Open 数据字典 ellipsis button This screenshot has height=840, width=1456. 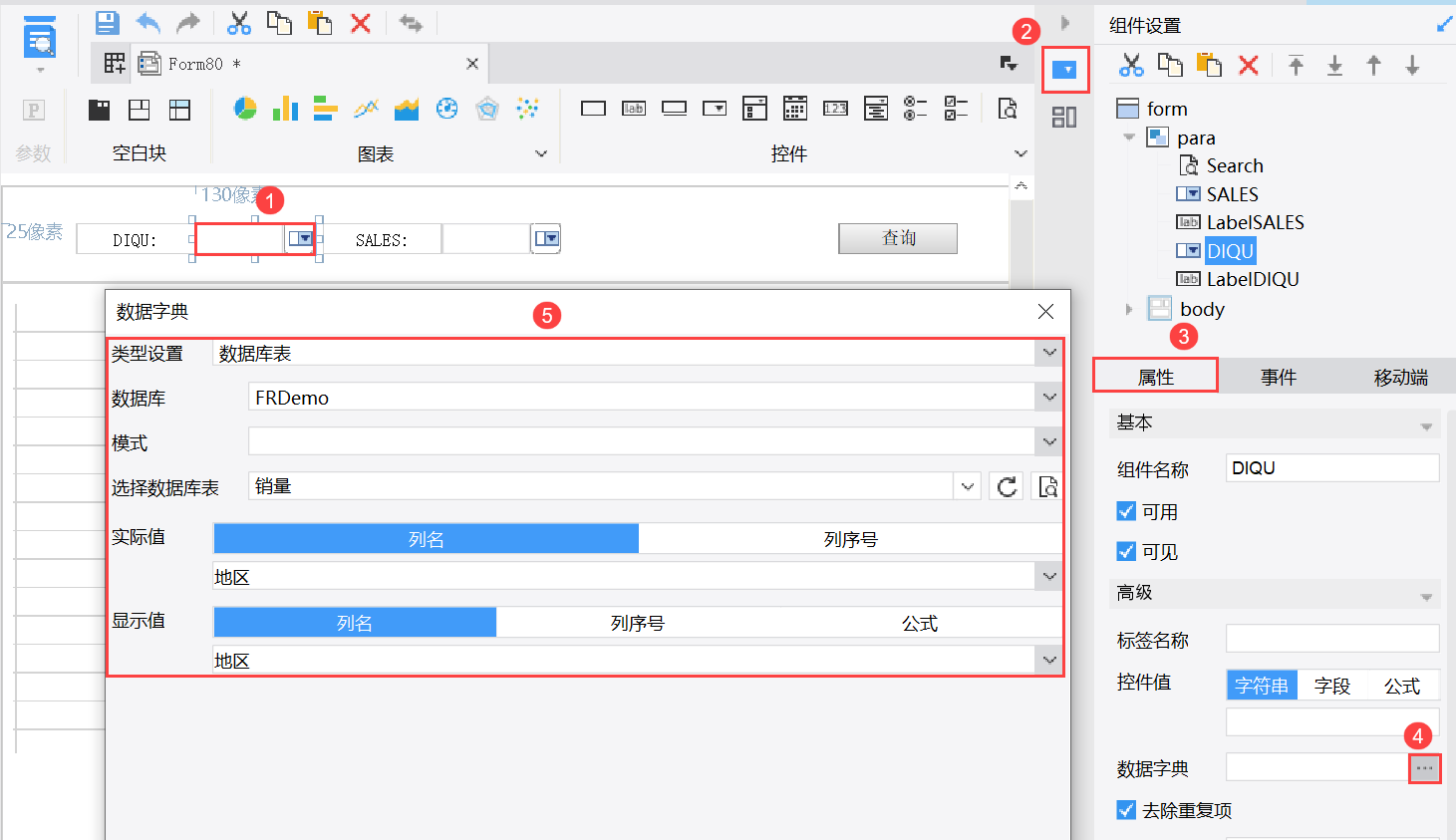[1424, 767]
